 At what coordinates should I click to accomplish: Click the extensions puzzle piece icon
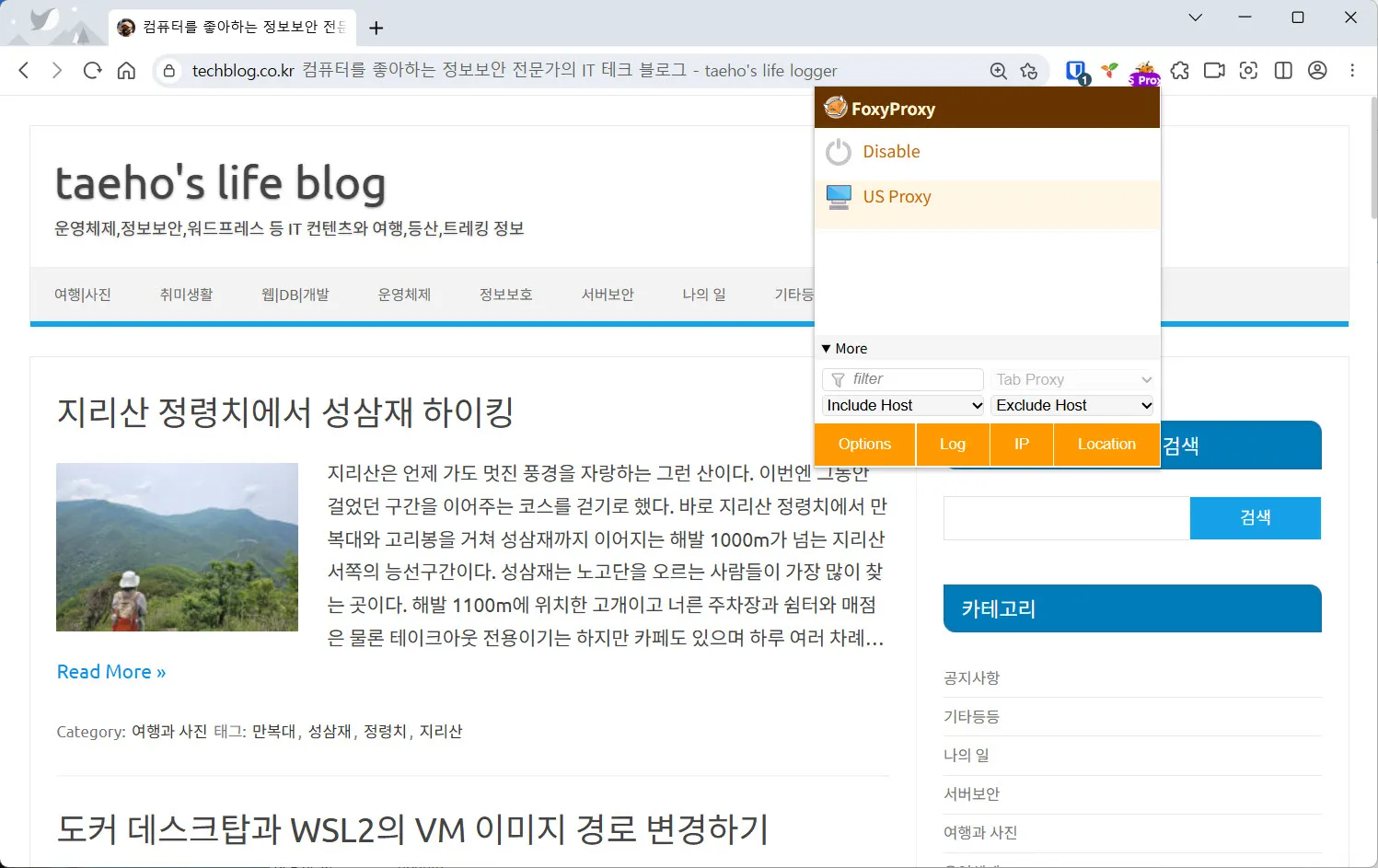[1179, 70]
